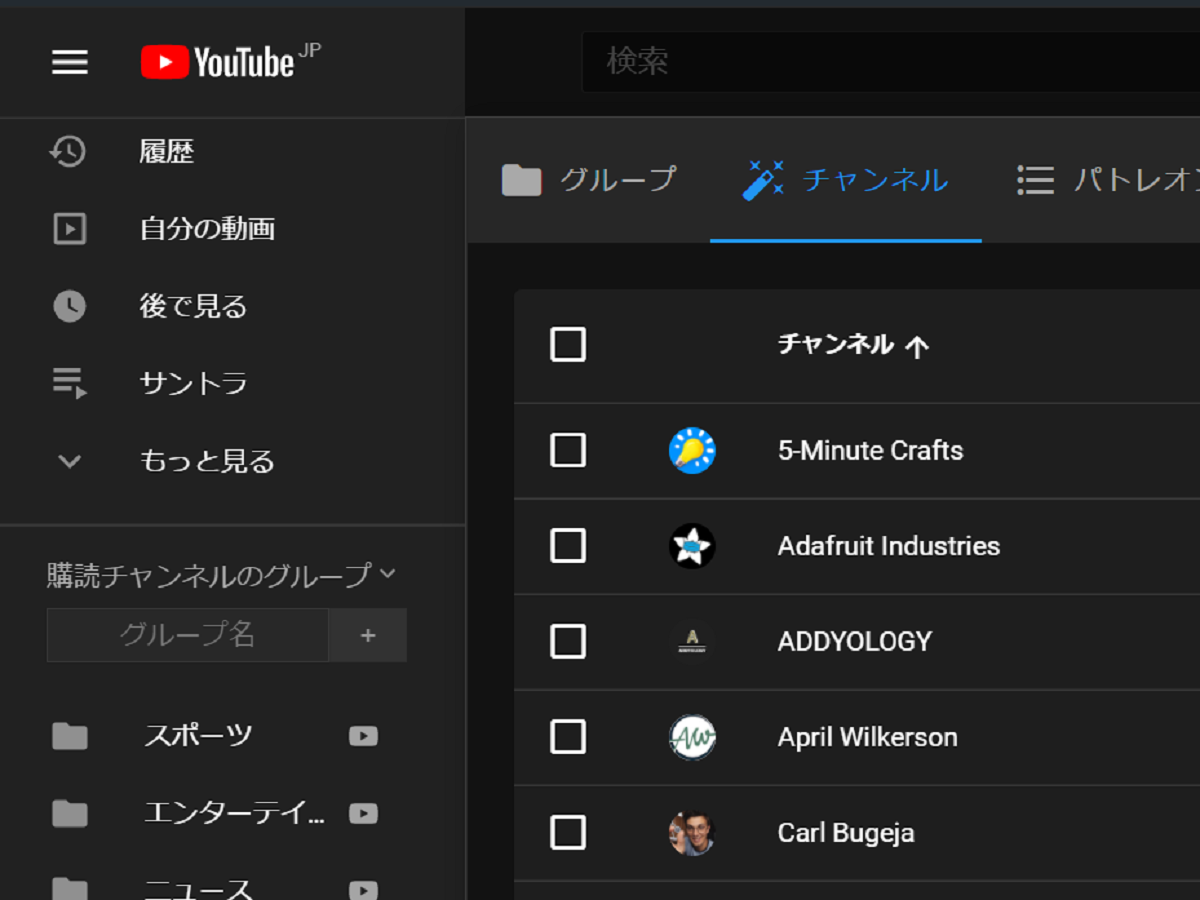The image size is (1200, 900).
Task: Focus the 検索 search field
Action: coord(890,62)
